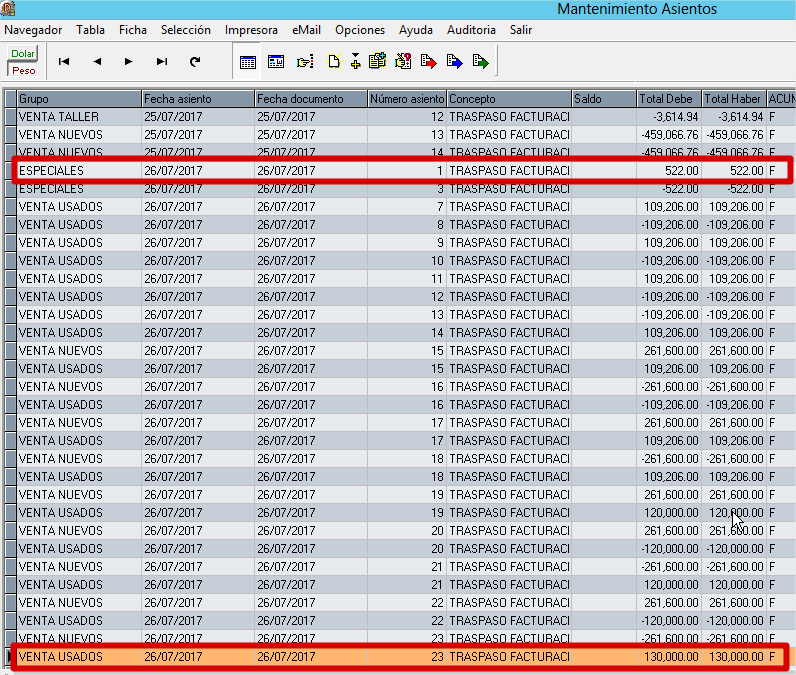
Task: Click the hand with document query icon
Action: click(403, 61)
